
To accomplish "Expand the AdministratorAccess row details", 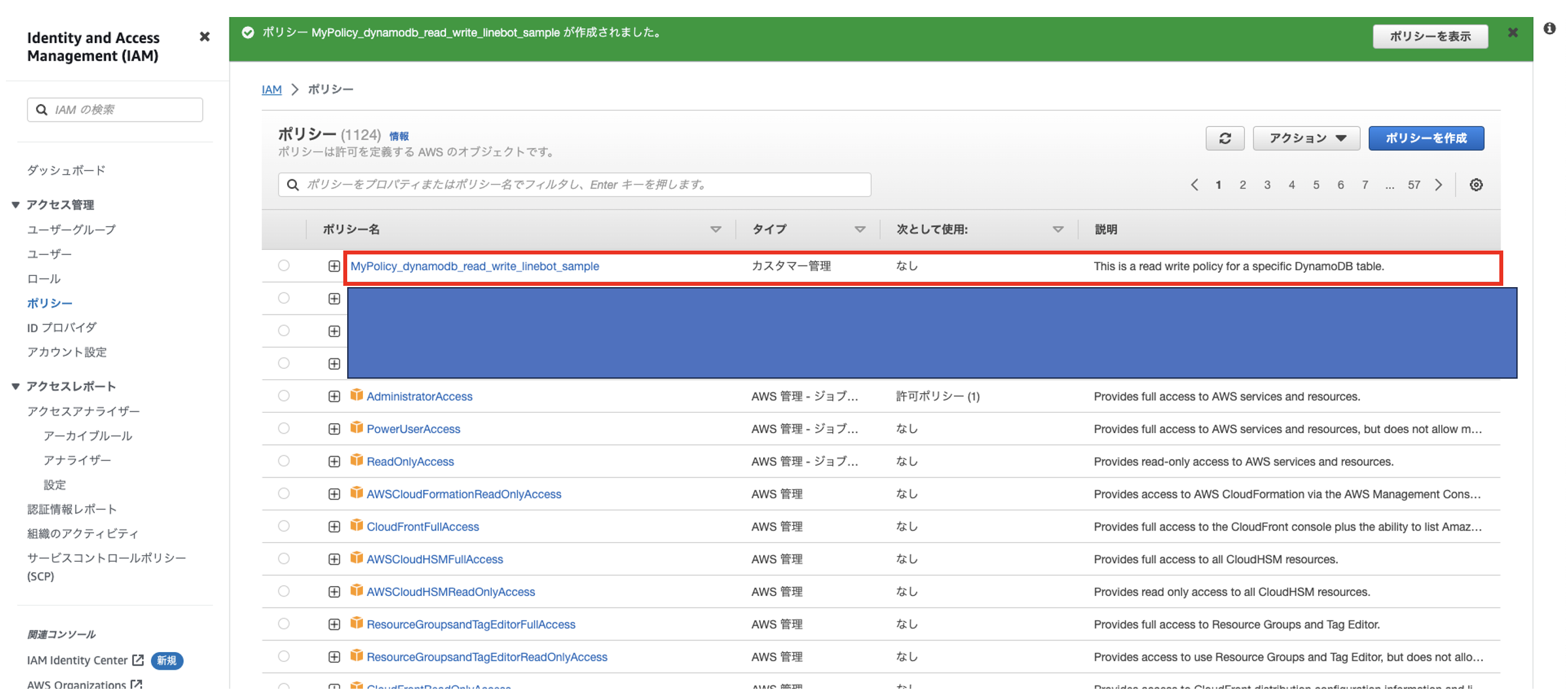I will pos(334,396).
